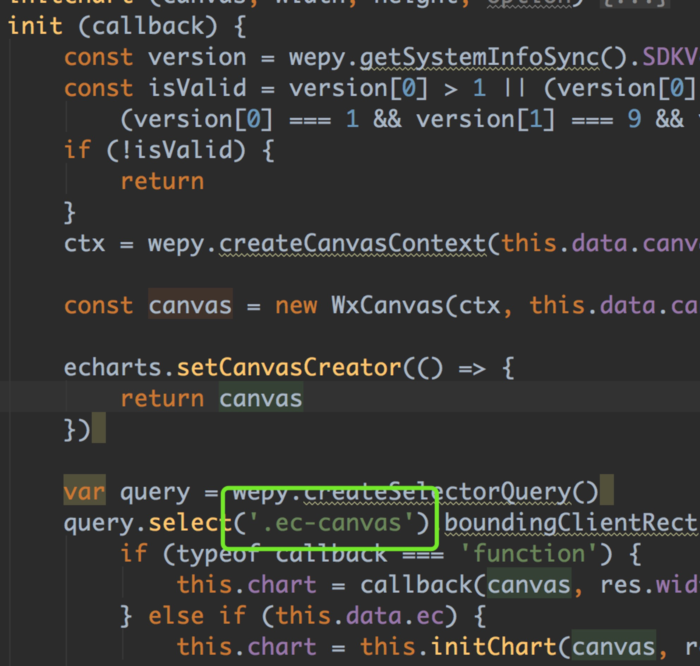
Task: Click wepy on the const version line
Action: 317,57
